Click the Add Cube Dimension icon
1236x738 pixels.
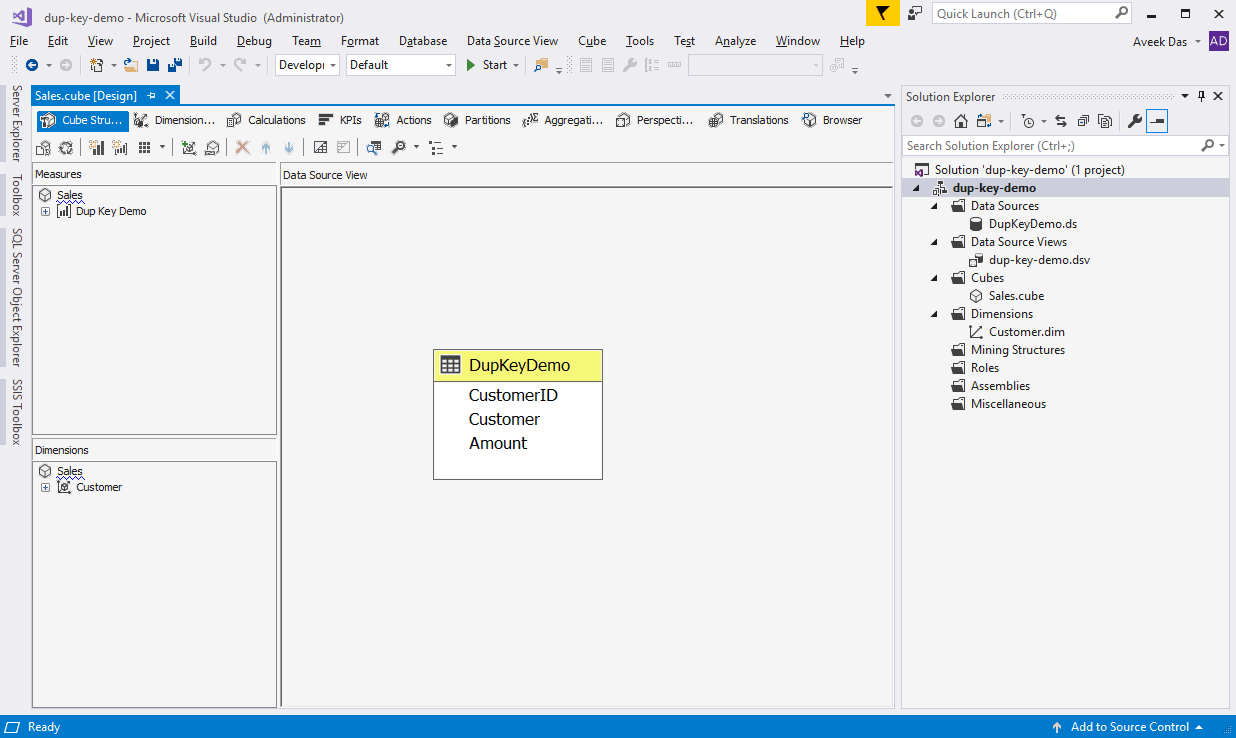[189, 148]
